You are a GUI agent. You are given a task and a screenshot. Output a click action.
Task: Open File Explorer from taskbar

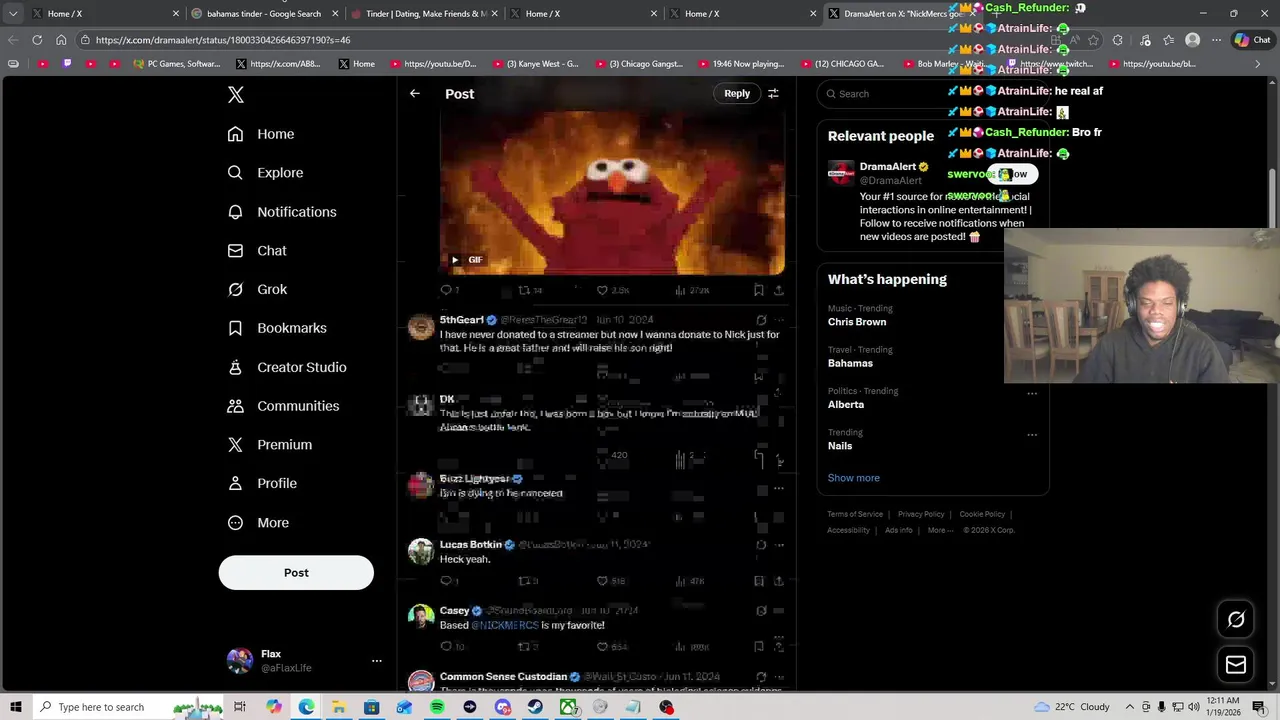(x=339, y=707)
